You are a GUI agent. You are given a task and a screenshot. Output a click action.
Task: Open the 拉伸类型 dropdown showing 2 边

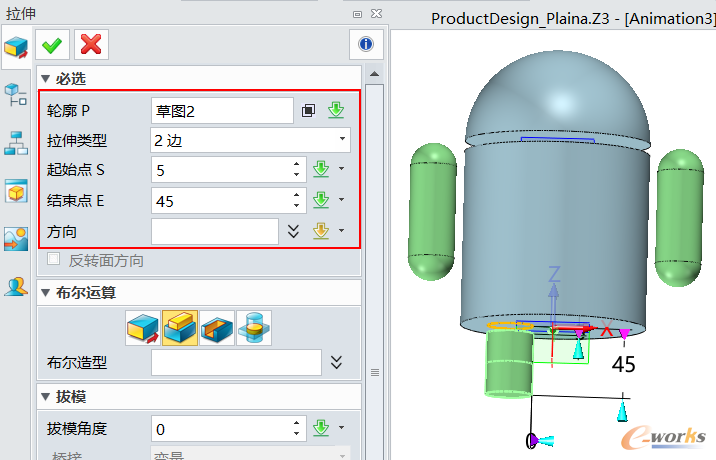pyautogui.click(x=250, y=140)
